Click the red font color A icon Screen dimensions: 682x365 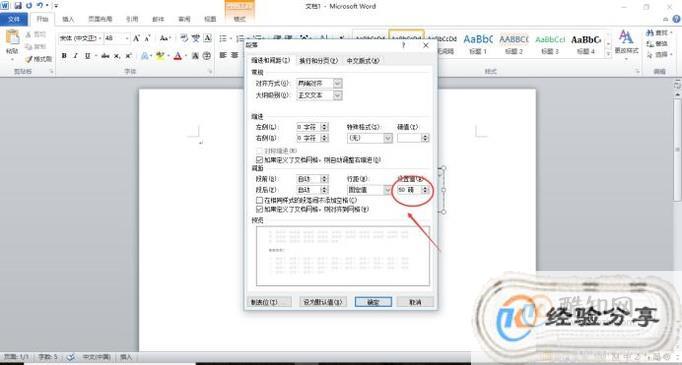(177, 56)
